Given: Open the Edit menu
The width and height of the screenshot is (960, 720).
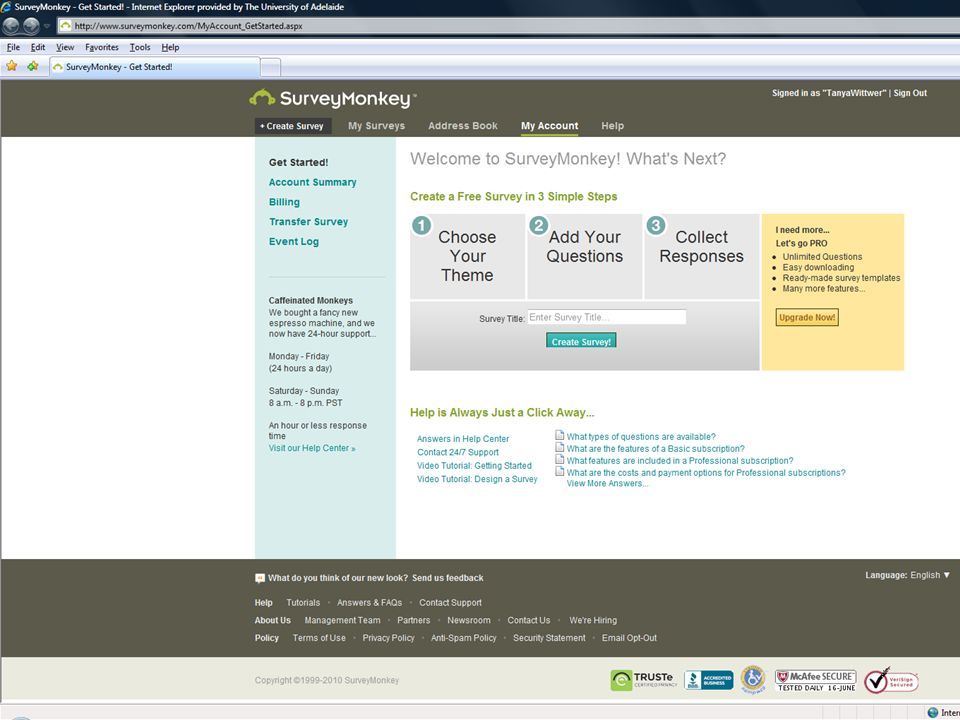Looking at the screenshot, I should coord(38,47).
